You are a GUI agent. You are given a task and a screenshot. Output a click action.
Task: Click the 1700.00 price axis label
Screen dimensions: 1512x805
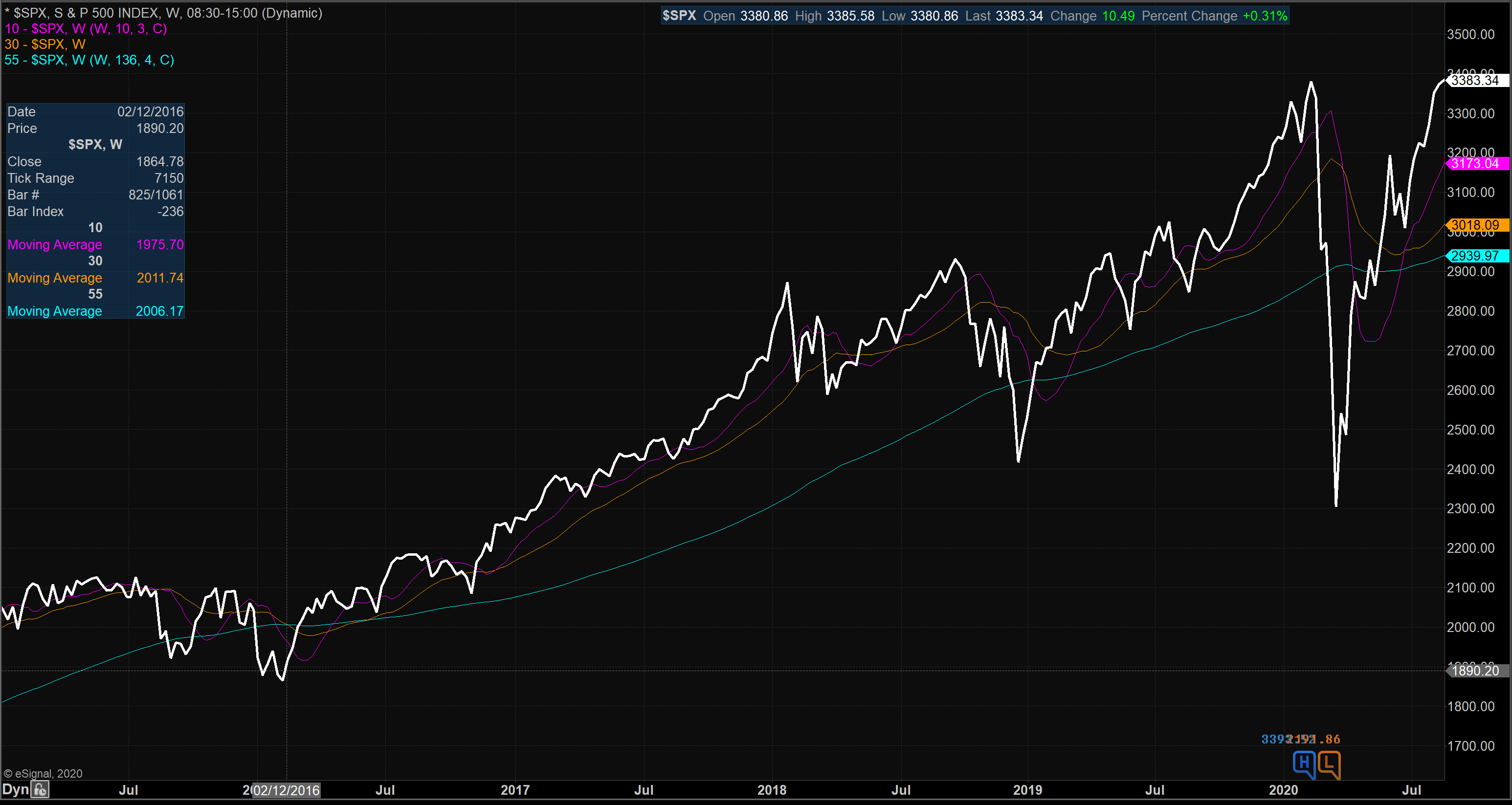1471,746
